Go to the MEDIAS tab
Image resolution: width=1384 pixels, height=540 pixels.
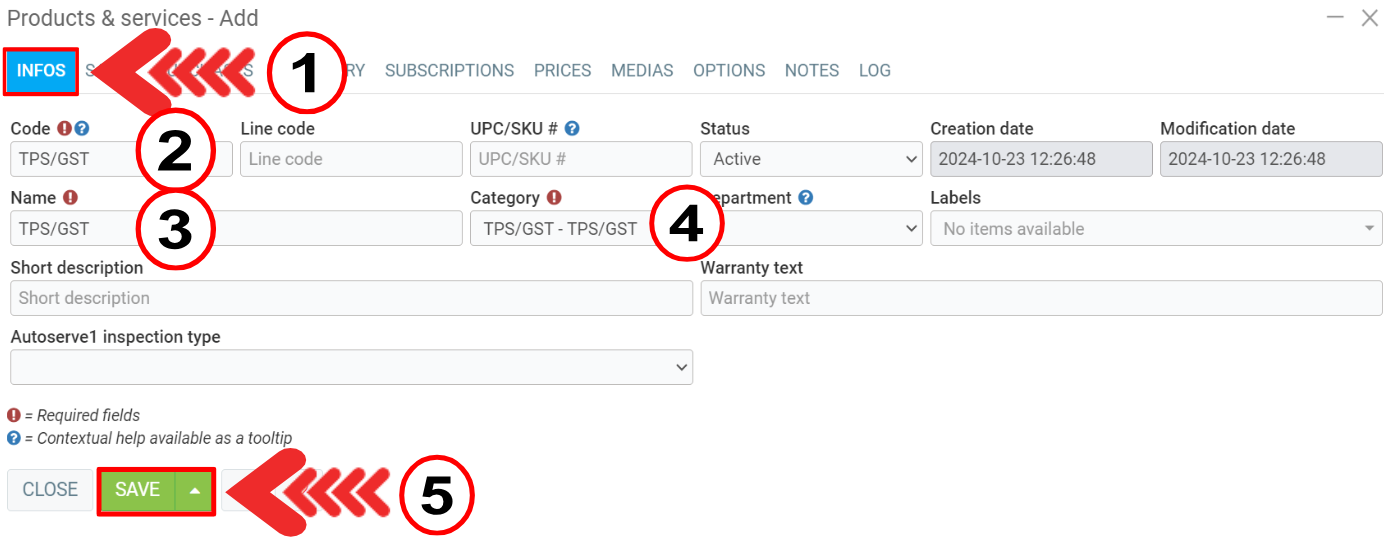coord(642,71)
